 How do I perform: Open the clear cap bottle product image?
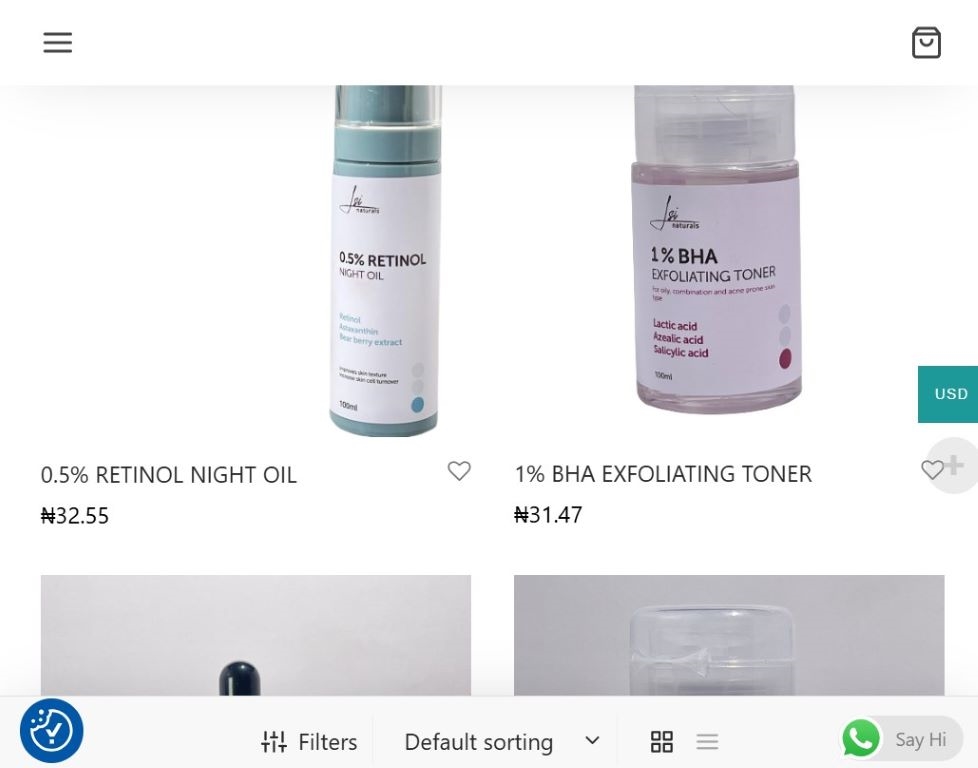coord(729,635)
